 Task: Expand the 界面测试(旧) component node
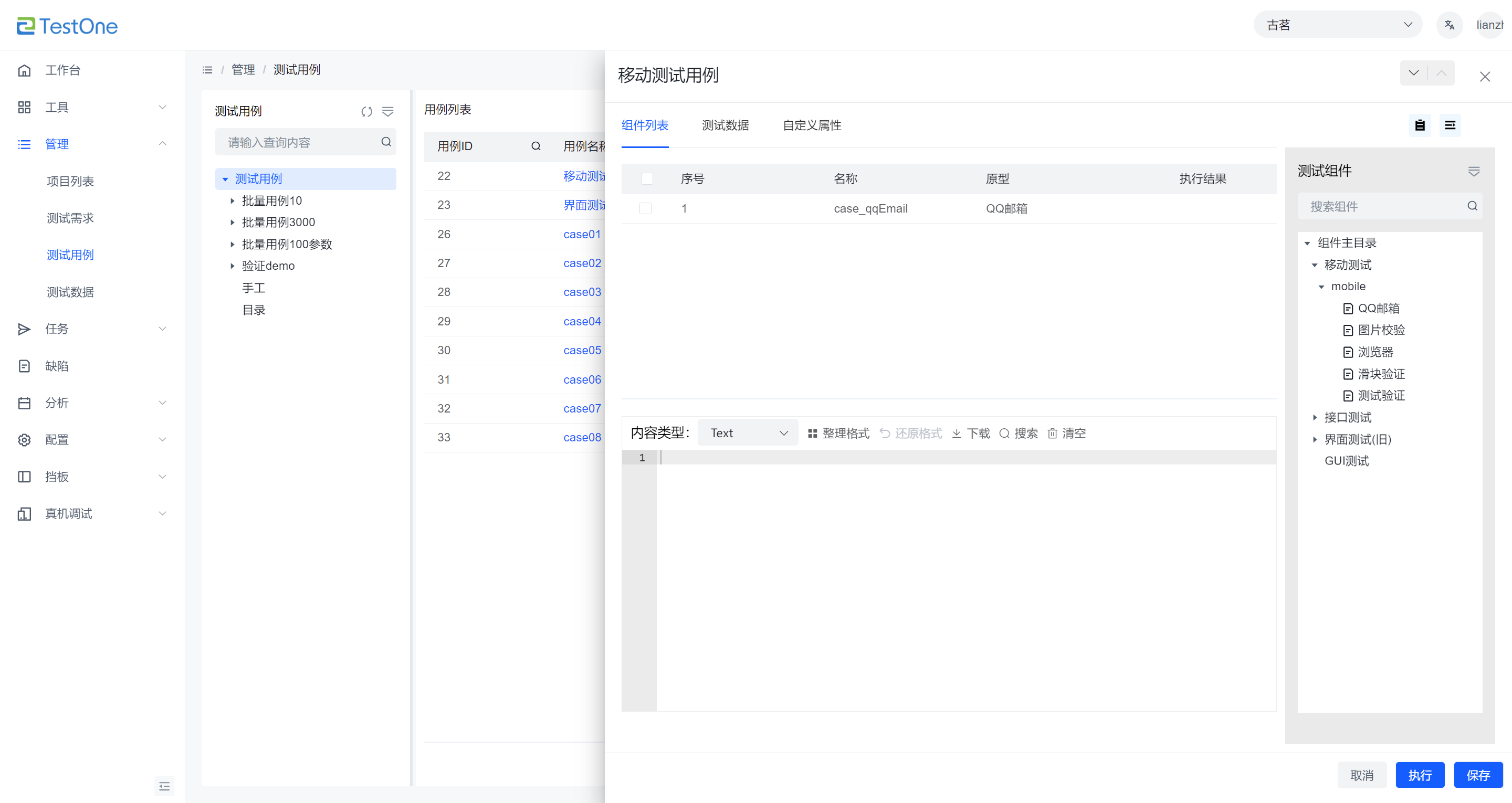(1314, 440)
